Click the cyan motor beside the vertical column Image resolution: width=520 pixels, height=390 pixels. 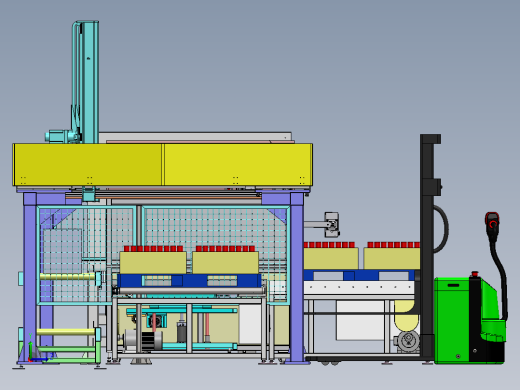pyautogui.click(x=63, y=136)
